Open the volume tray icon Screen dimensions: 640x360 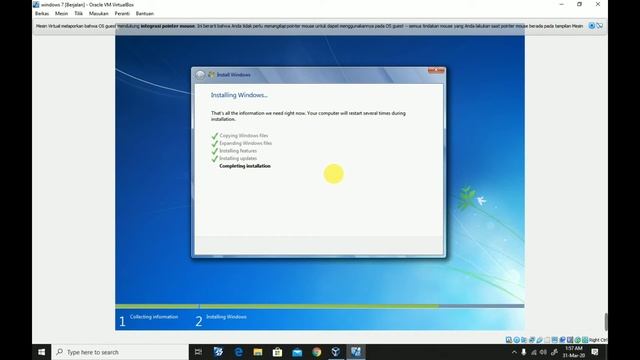(x=543, y=352)
